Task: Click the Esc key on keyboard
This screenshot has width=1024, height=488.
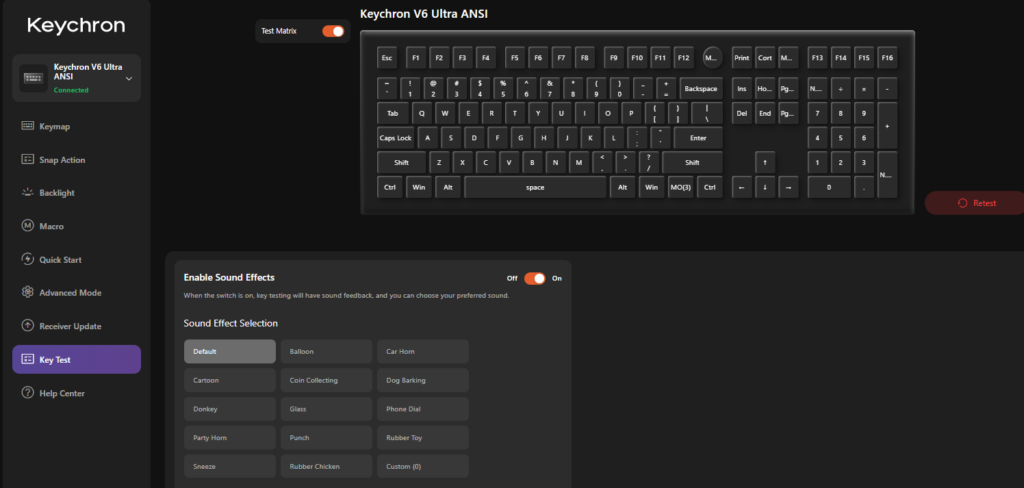Action: click(x=387, y=57)
